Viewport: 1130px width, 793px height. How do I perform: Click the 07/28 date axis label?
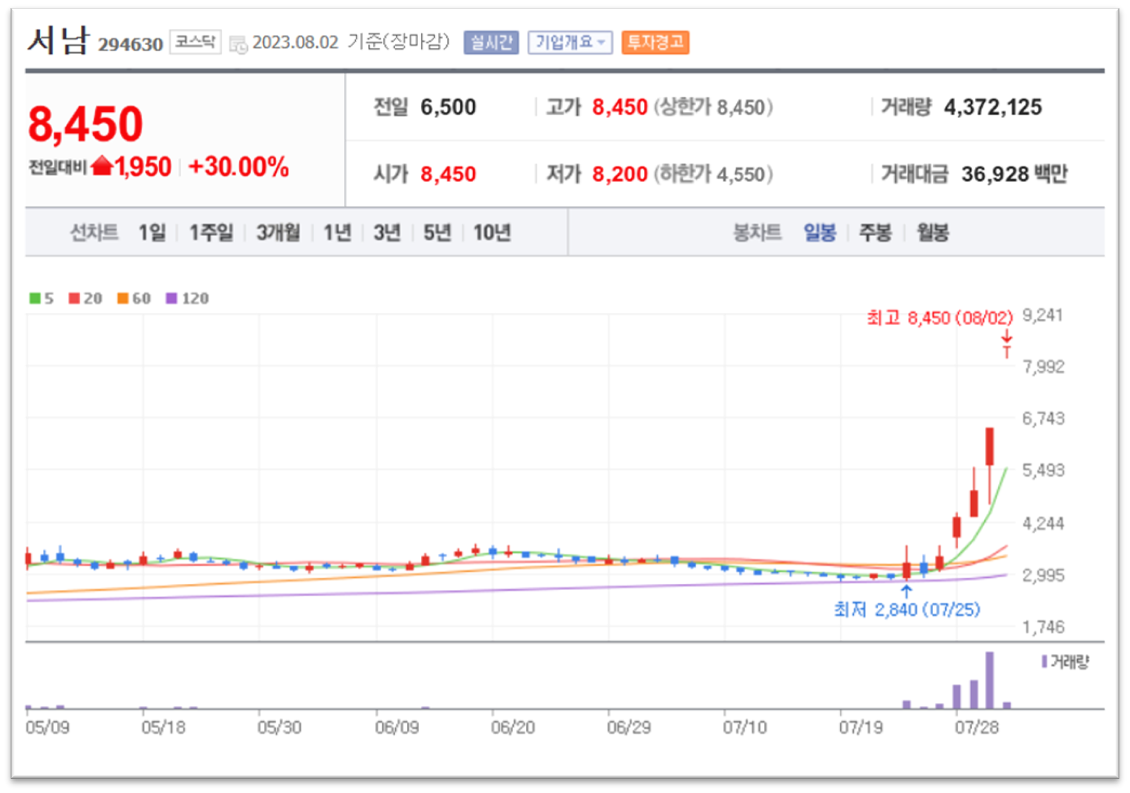pyautogui.click(x=976, y=727)
